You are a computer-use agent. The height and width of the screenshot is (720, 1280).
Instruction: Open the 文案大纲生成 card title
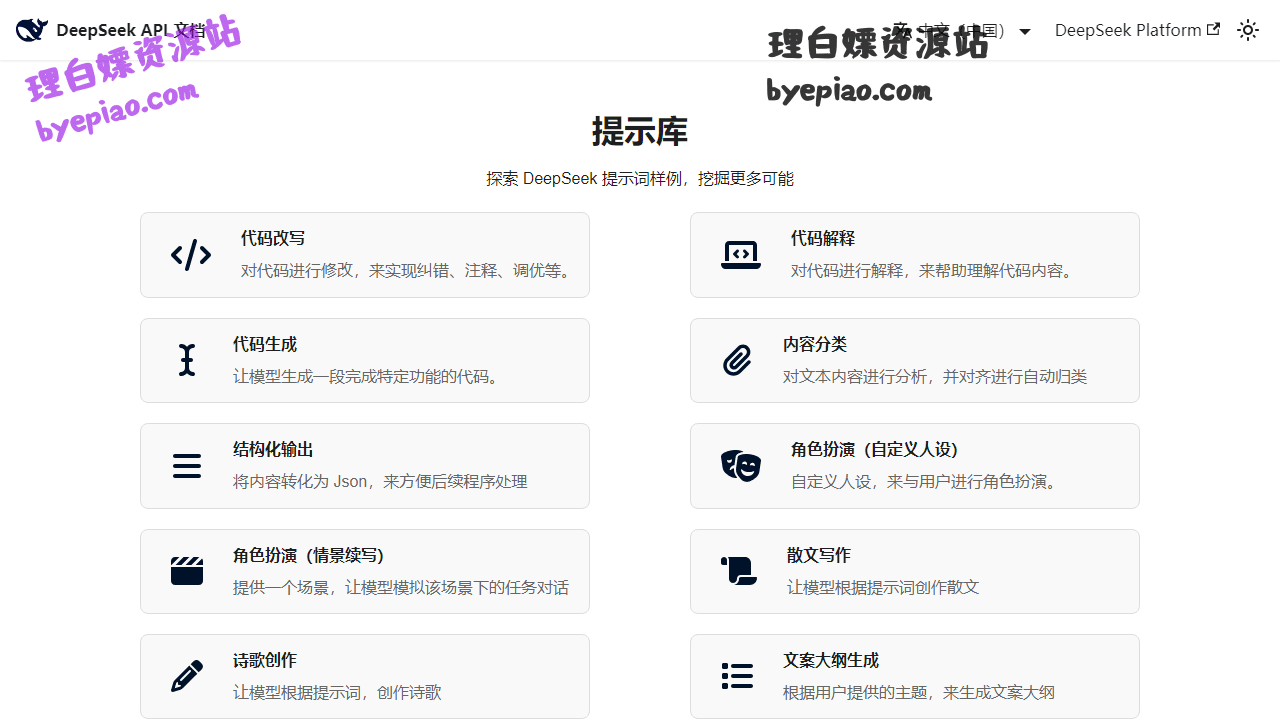[831, 660]
